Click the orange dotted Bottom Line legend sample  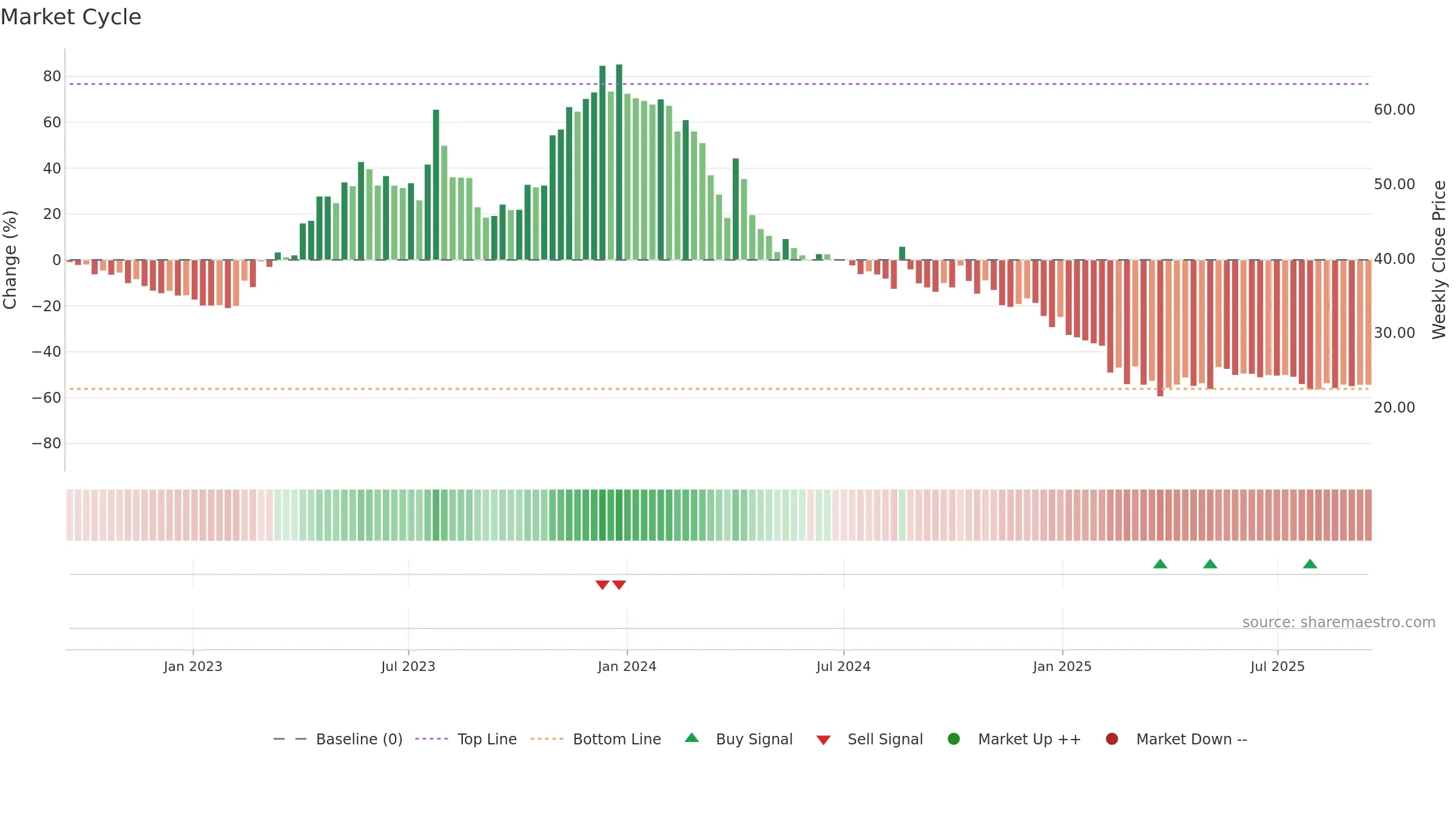[x=547, y=739]
